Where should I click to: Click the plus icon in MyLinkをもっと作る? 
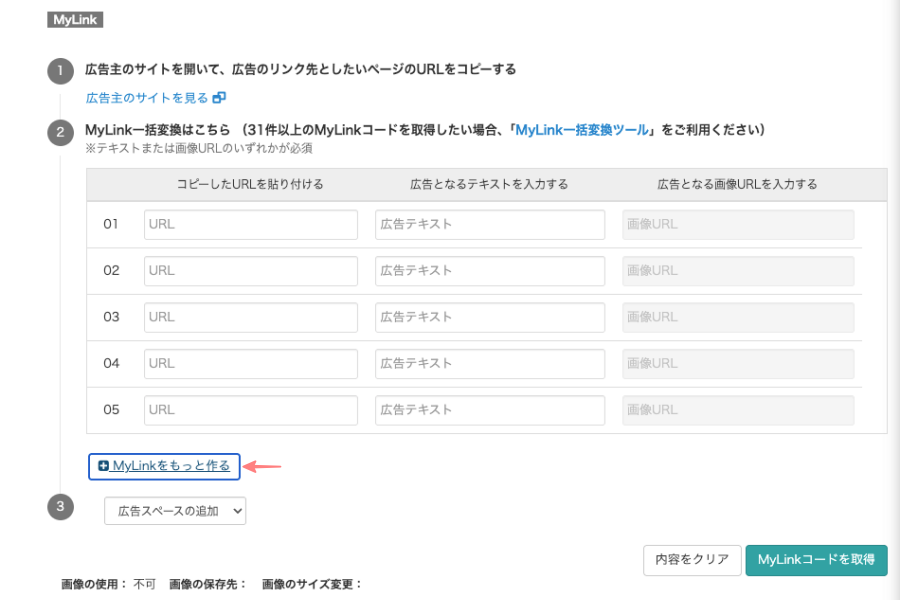click(103, 466)
